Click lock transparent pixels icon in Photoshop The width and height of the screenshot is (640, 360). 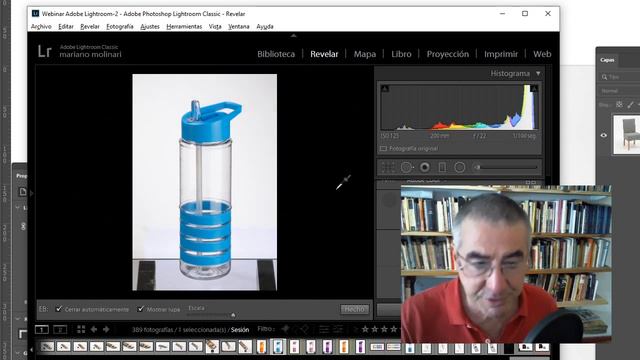(x=619, y=105)
